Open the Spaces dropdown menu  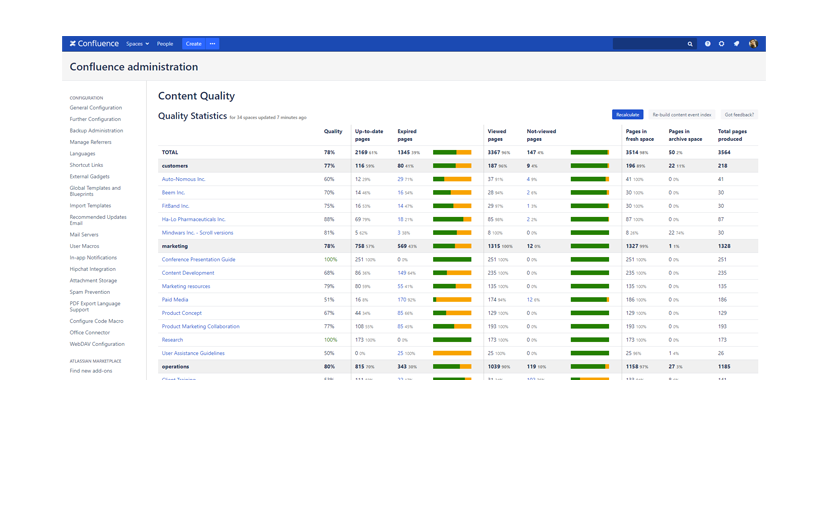point(137,44)
